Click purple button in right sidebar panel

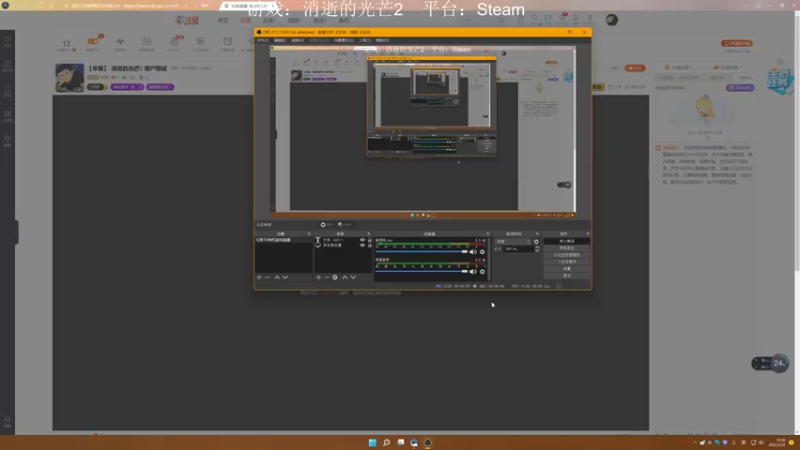(739, 88)
